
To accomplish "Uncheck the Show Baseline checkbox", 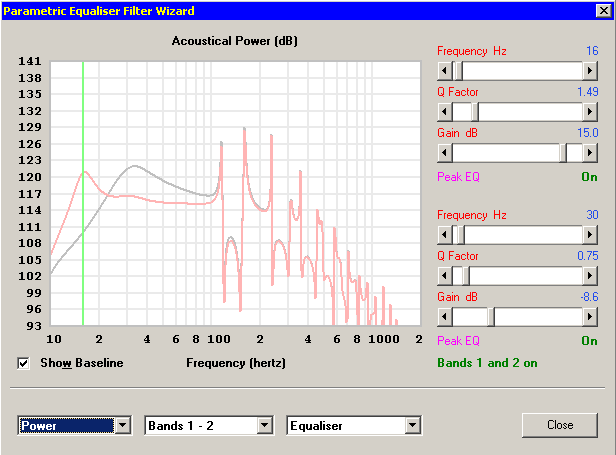I will pos(23,363).
